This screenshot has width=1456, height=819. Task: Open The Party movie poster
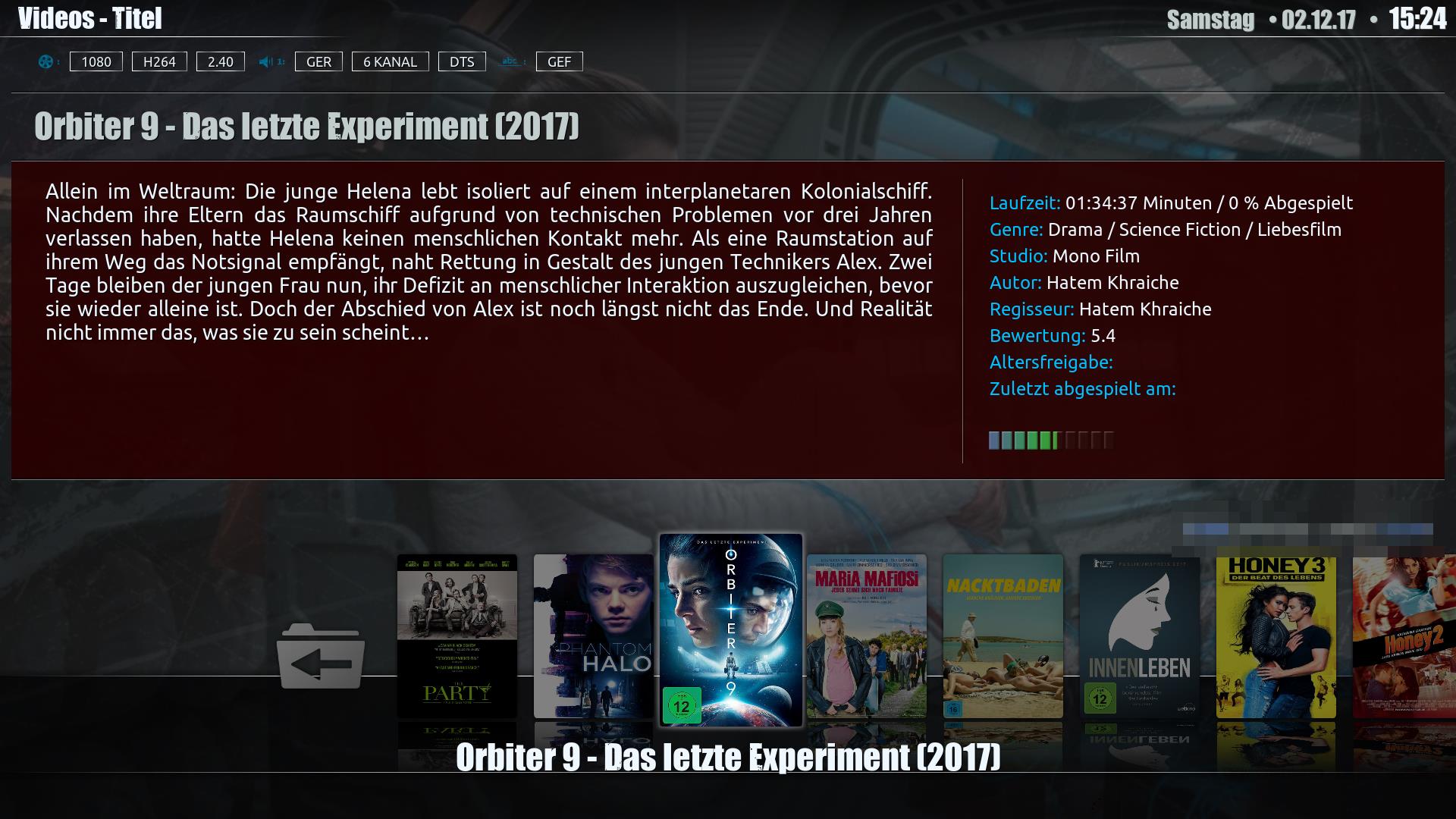pos(457,635)
